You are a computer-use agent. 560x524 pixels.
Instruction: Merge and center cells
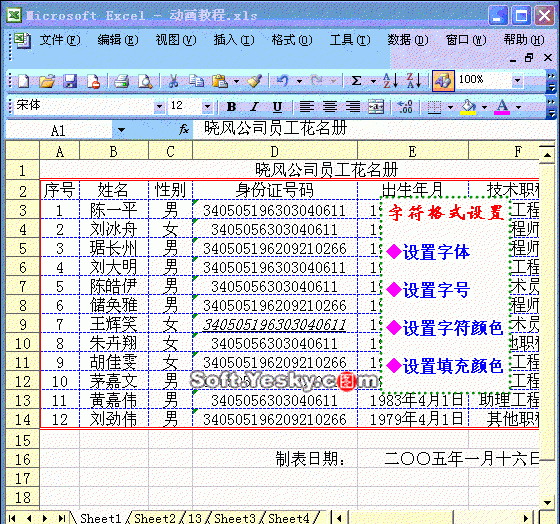click(376, 106)
